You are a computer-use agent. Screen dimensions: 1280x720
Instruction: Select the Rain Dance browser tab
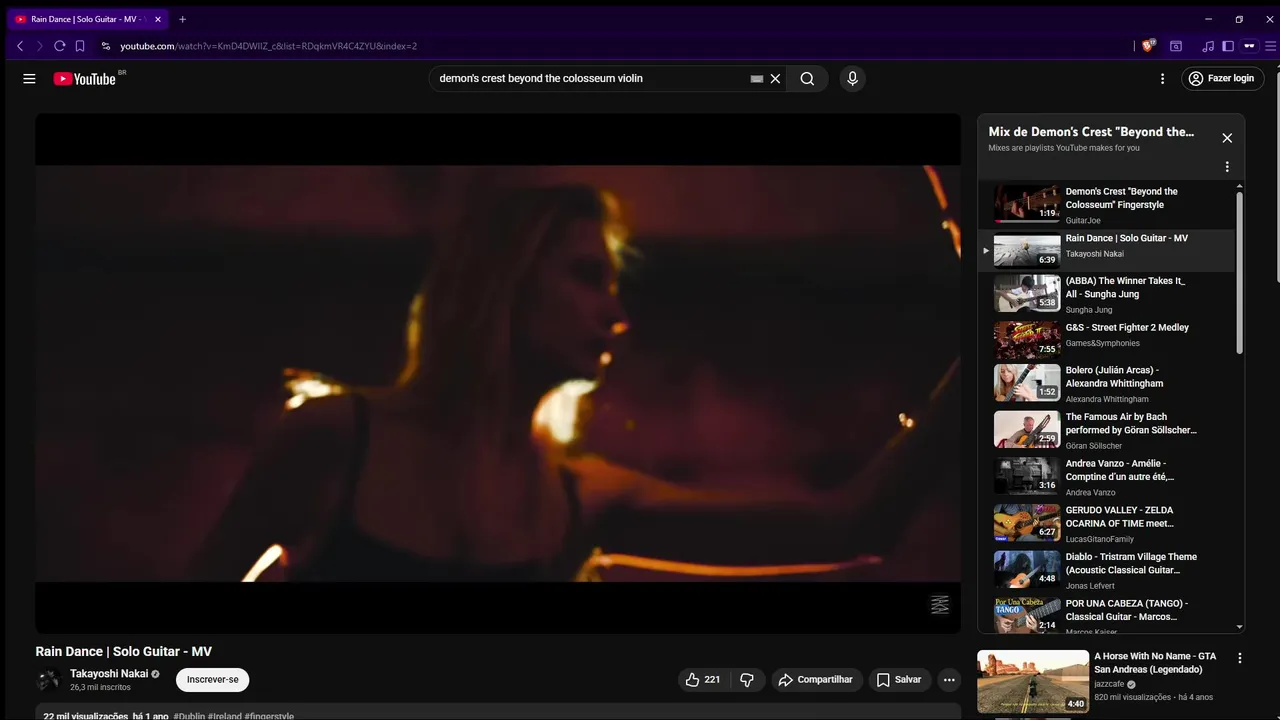89,19
